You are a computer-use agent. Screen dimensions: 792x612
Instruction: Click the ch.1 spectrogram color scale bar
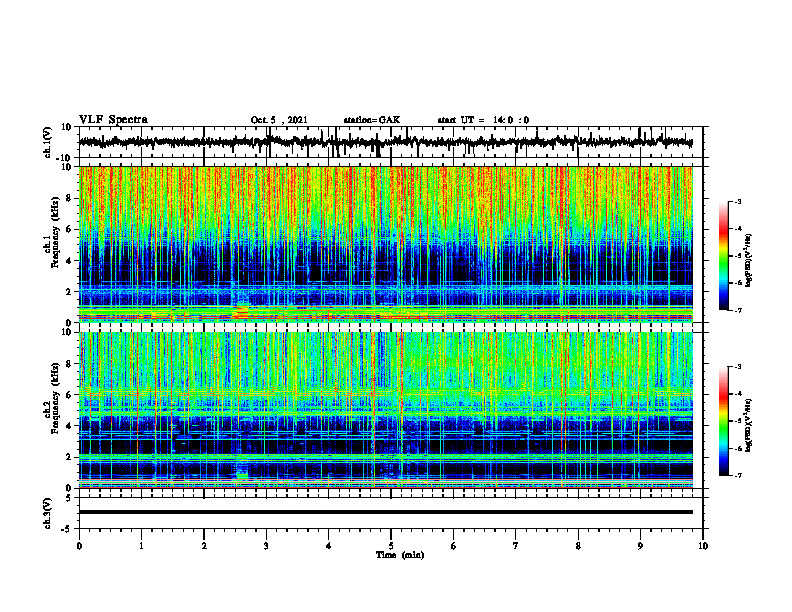click(x=724, y=256)
